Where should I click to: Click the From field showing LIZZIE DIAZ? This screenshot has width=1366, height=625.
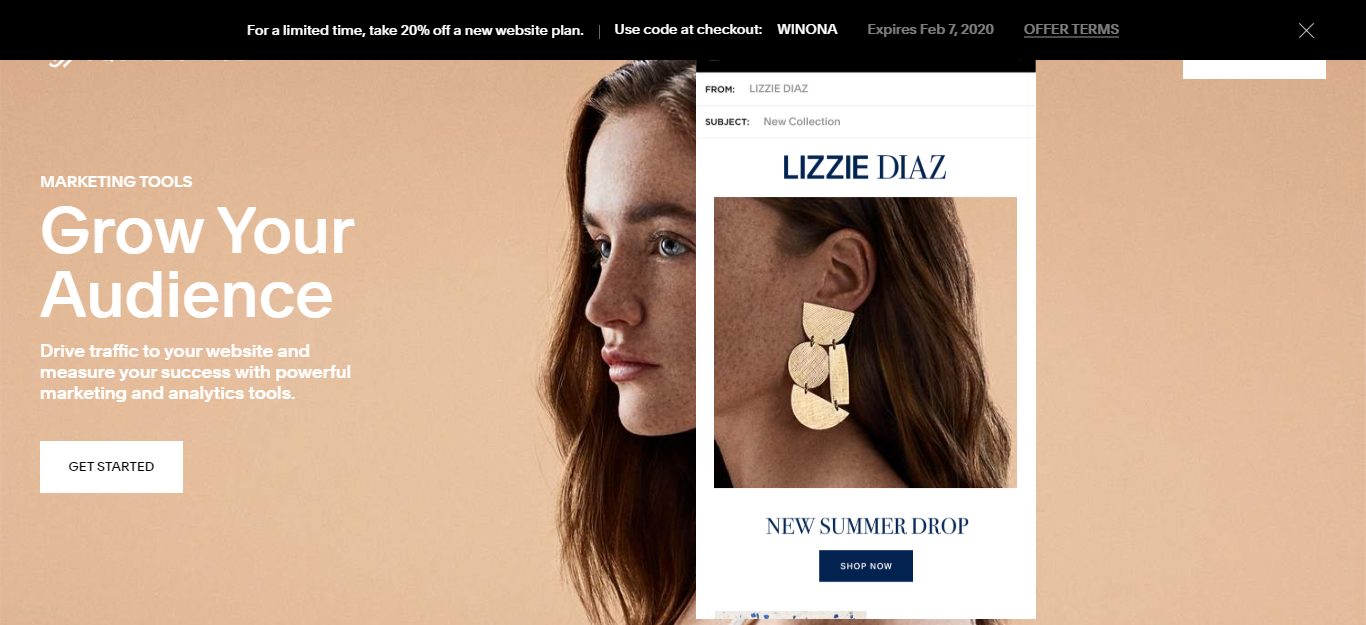tap(865, 89)
